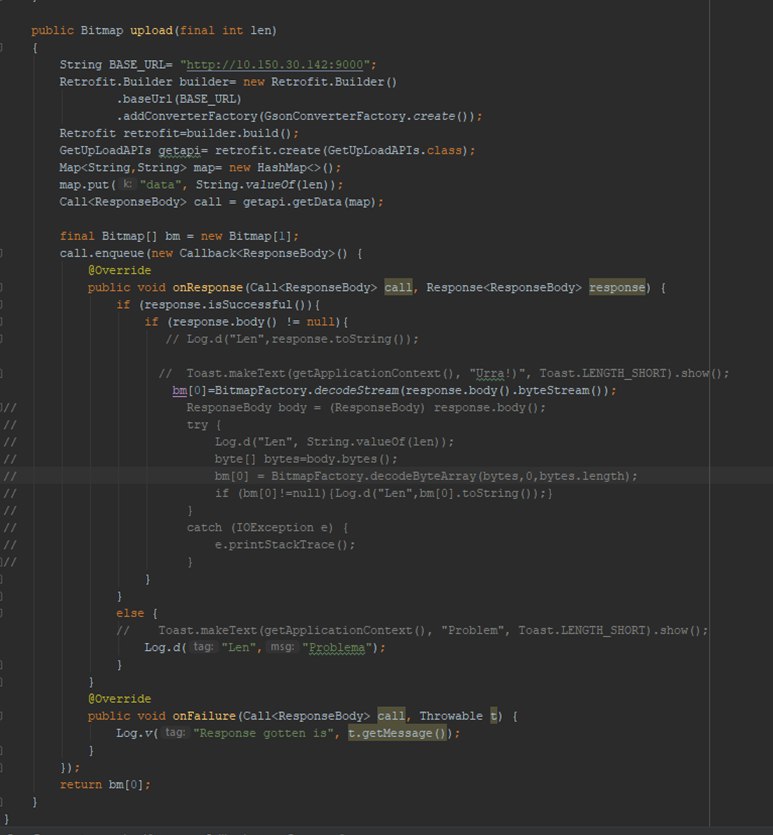Click the commented BitmapFactory.decodeByteArray line
The image size is (773, 835).
pos(426,476)
